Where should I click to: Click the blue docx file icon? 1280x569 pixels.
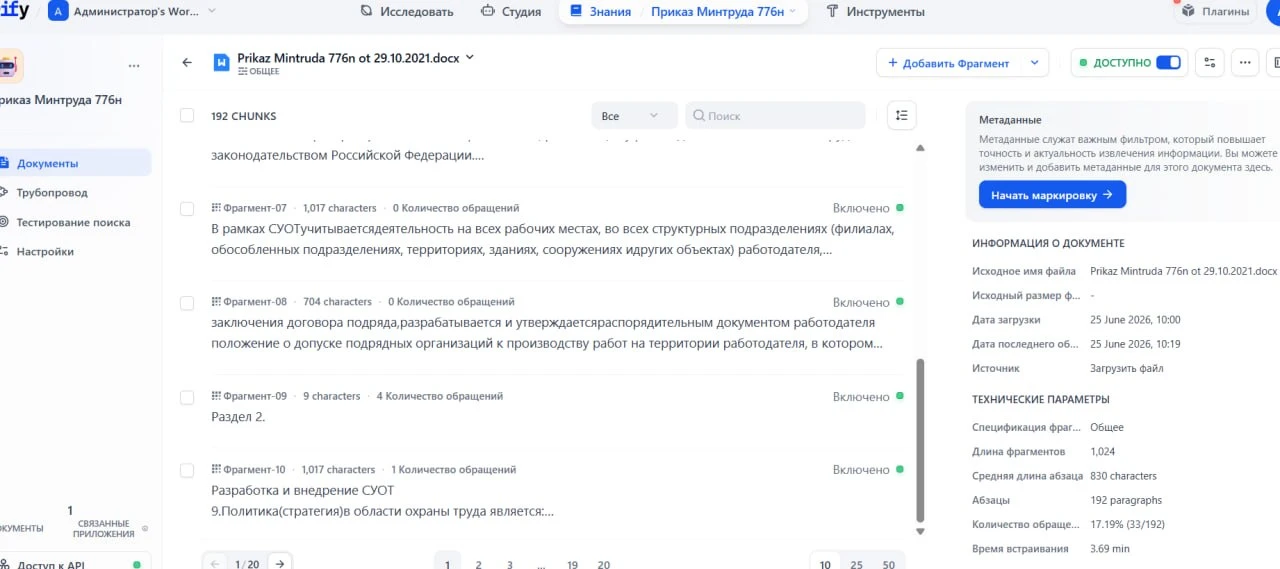(222, 62)
